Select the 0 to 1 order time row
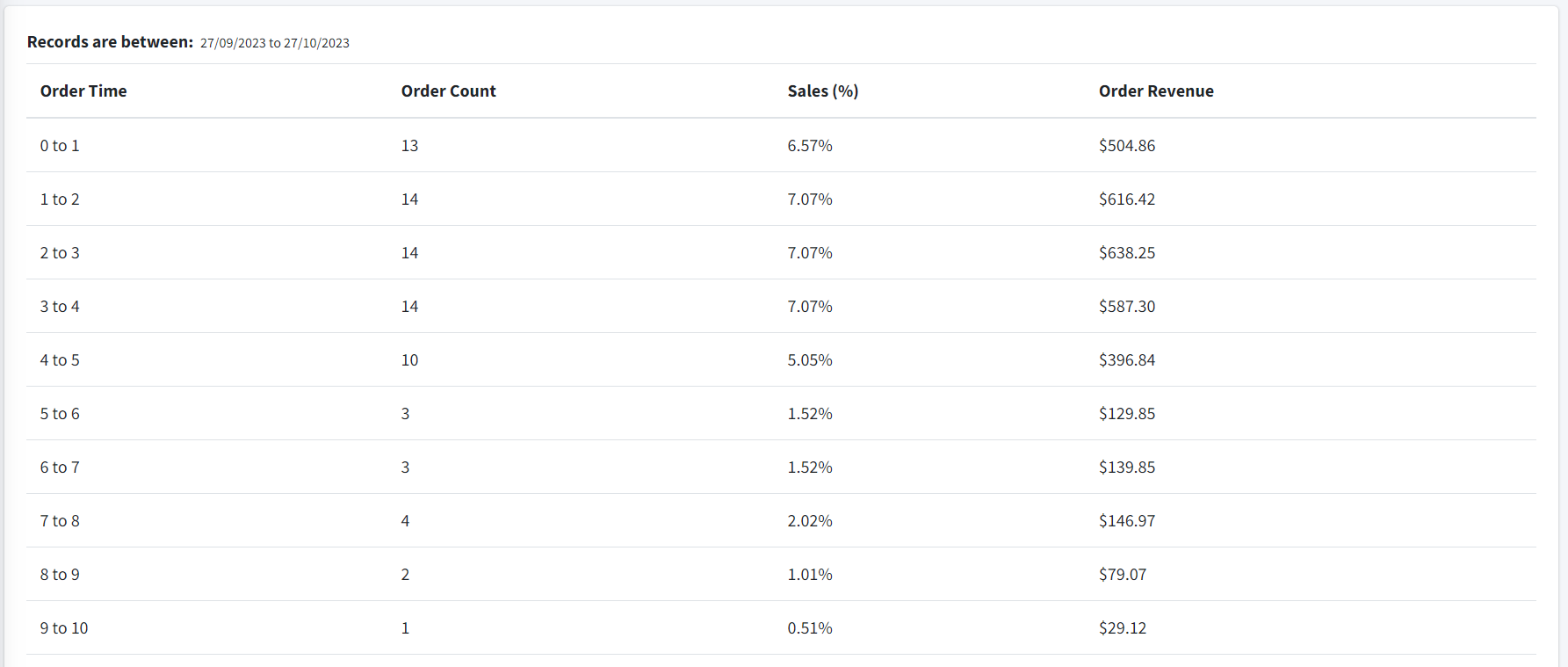Viewport: 1568px width, 667px height. click(781, 146)
